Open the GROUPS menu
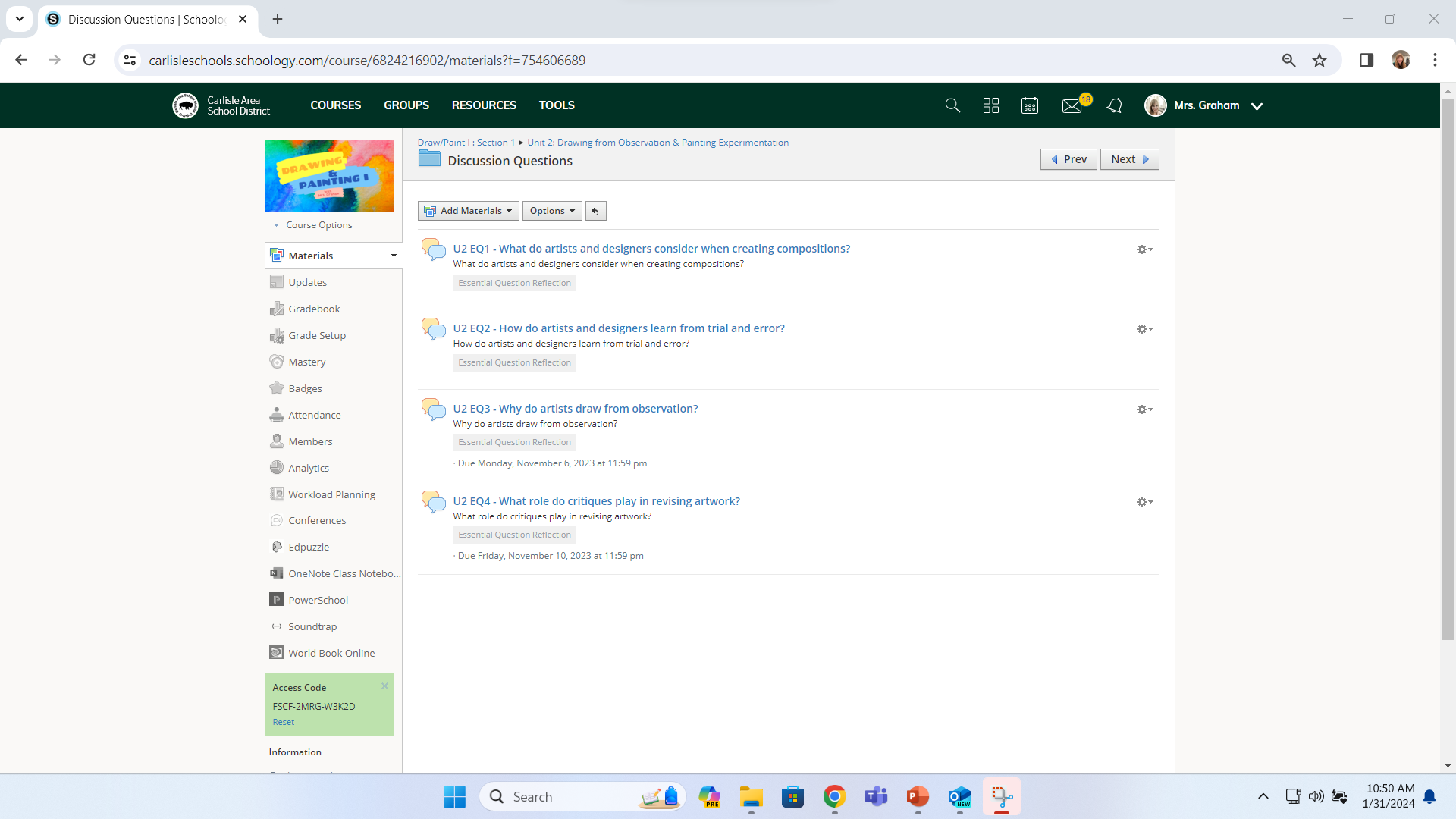Viewport: 1456px width, 819px height. pyautogui.click(x=406, y=105)
